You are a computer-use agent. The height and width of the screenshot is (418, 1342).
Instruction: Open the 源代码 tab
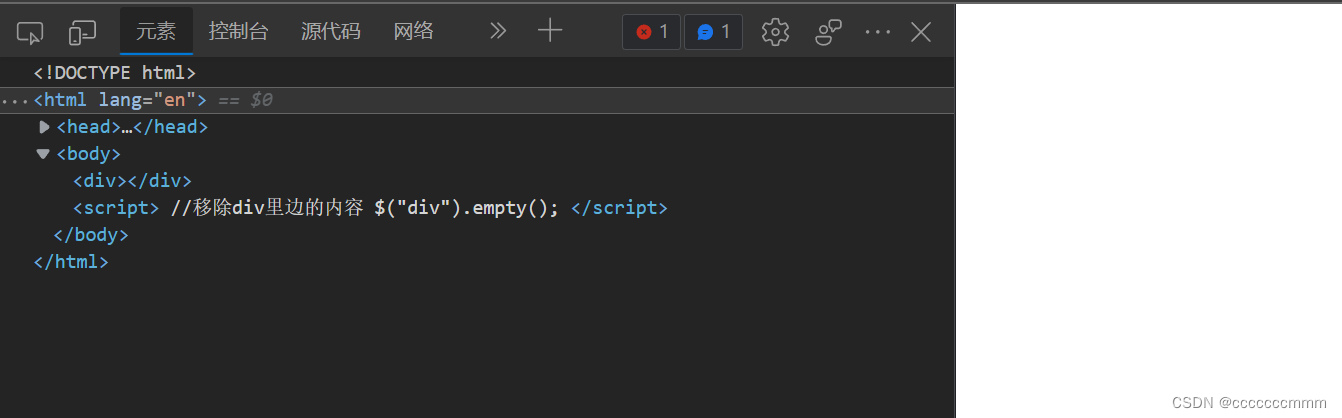(x=331, y=31)
